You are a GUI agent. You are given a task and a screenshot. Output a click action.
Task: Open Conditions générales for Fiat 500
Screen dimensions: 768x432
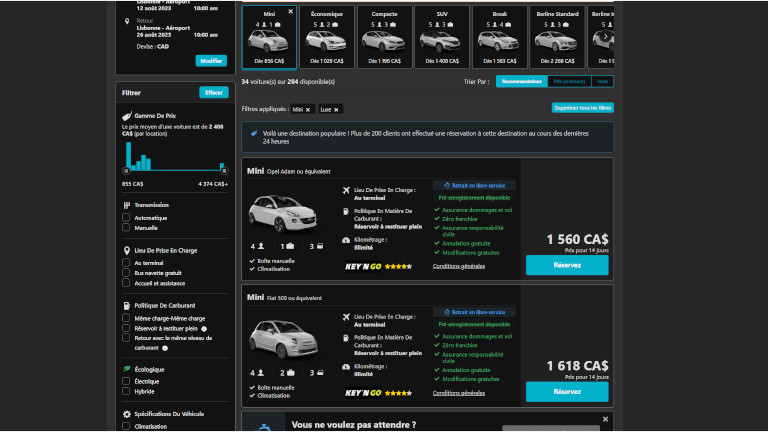(458, 393)
